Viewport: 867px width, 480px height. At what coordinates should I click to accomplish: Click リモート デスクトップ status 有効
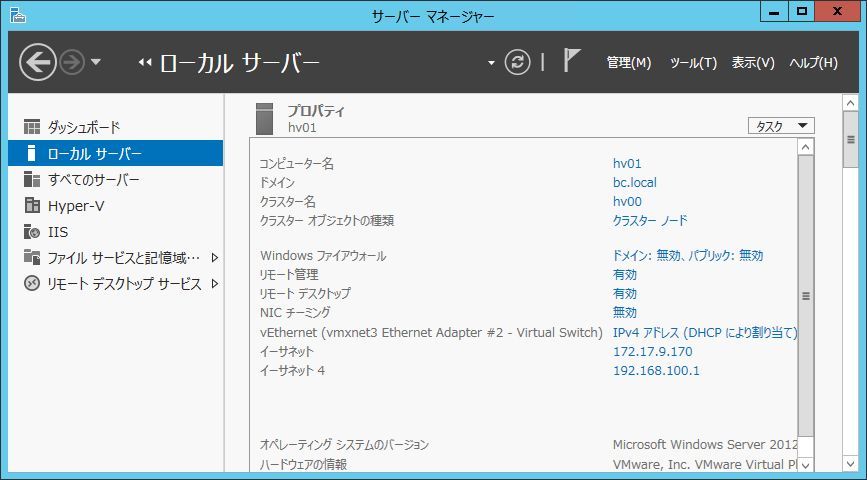[625, 293]
